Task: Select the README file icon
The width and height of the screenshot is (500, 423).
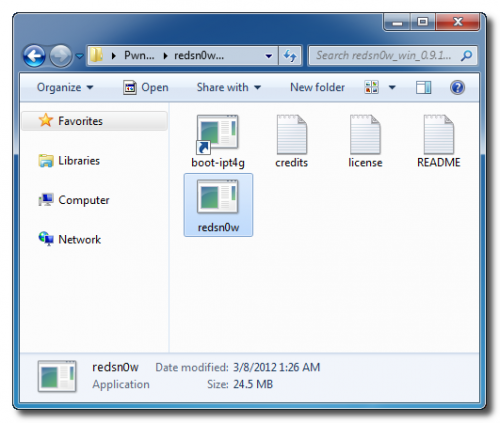Action: [439, 134]
